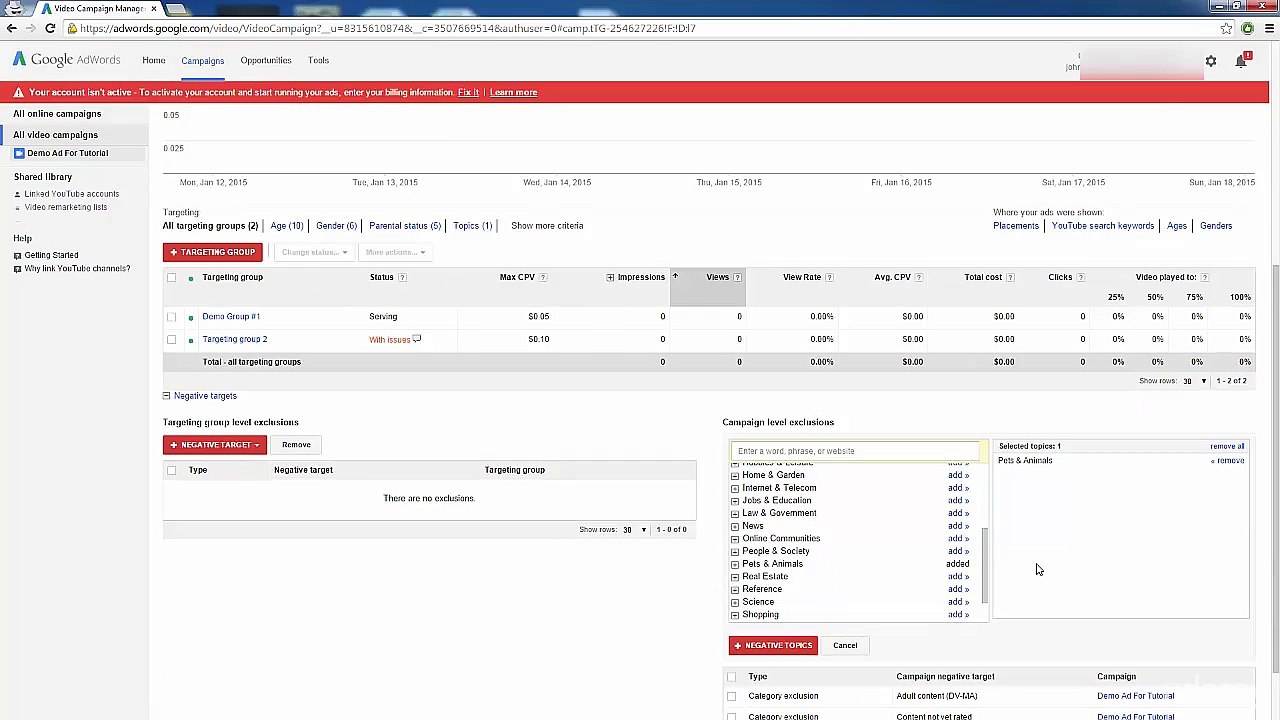Viewport: 1280px width, 720px height.
Task: Select all targeting groups via header checkbox
Action: (171, 277)
